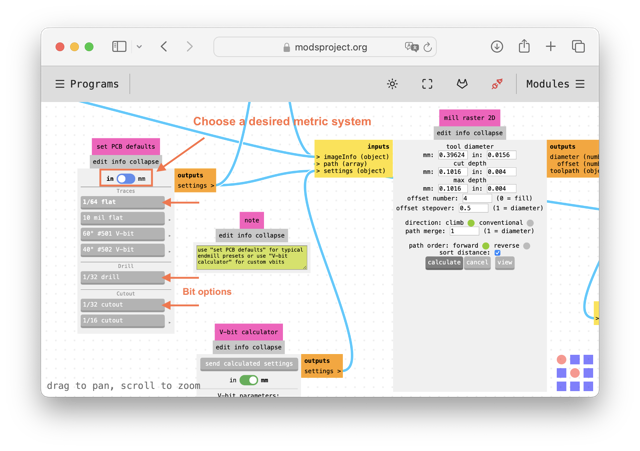Show downloads using the download icon
Image resolution: width=640 pixels, height=451 pixels.
tap(497, 47)
